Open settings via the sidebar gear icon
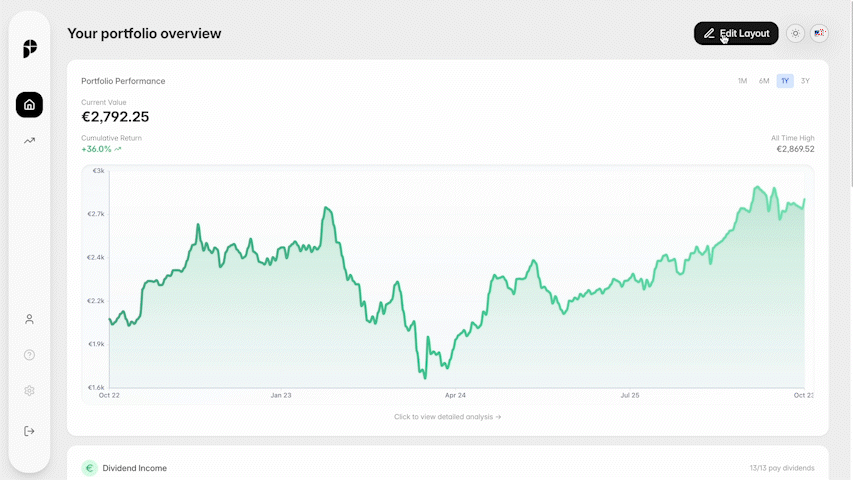854x480 pixels. pyautogui.click(x=29, y=391)
